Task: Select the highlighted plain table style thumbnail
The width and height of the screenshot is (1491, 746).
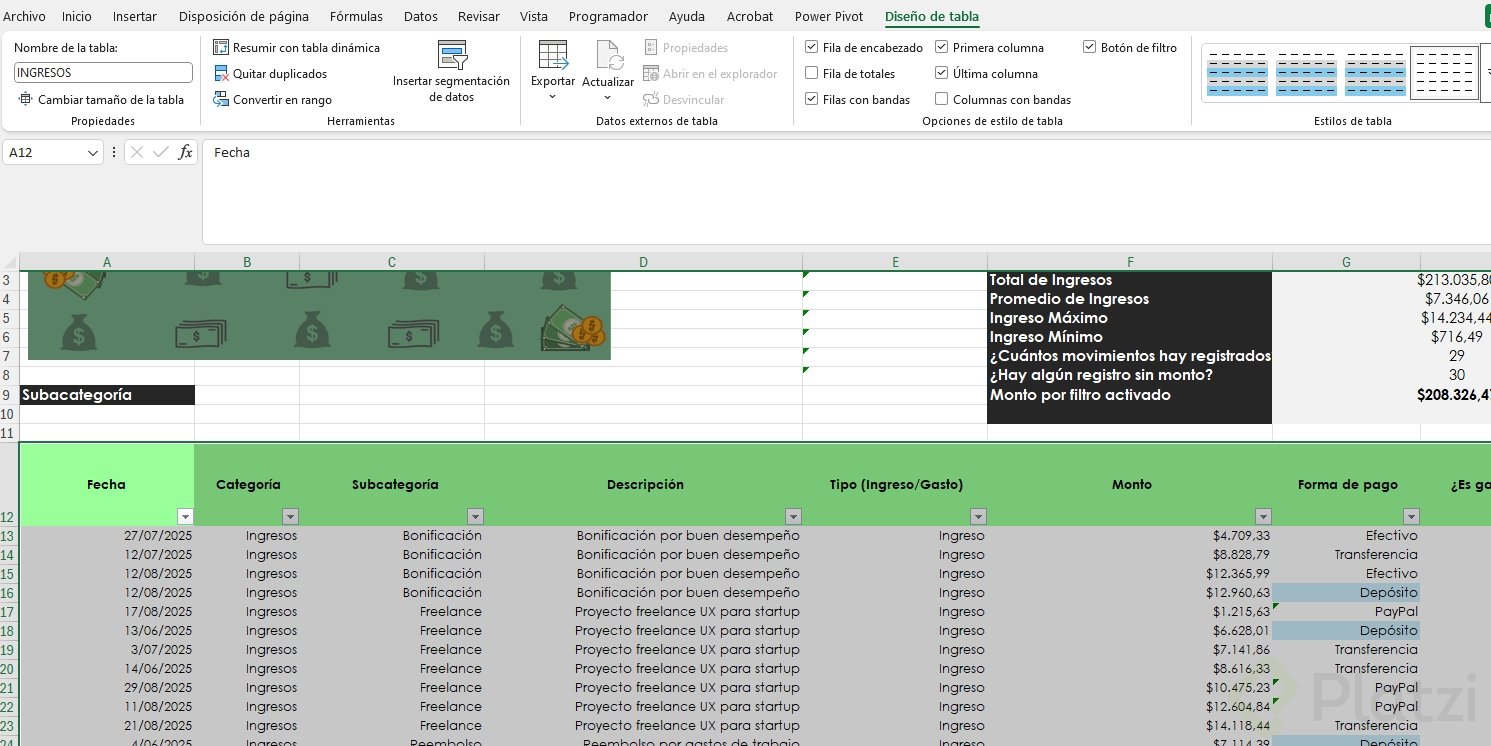Action: click(1444, 72)
